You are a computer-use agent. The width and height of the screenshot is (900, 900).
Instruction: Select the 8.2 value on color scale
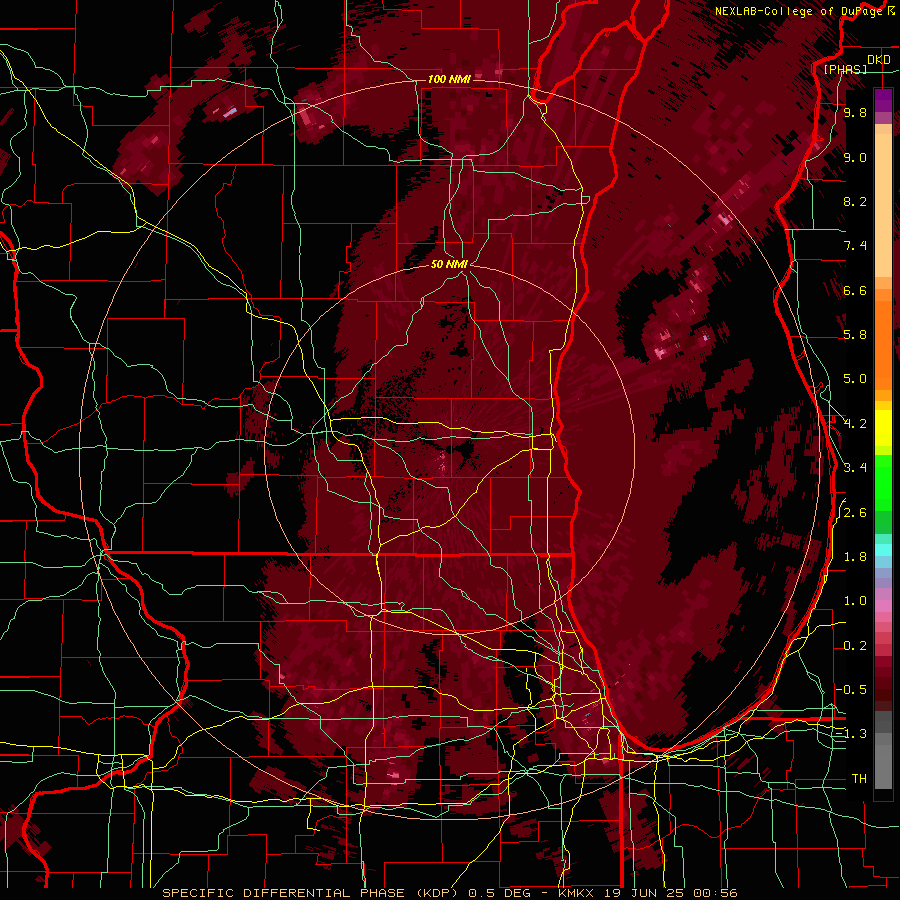(855, 201)
